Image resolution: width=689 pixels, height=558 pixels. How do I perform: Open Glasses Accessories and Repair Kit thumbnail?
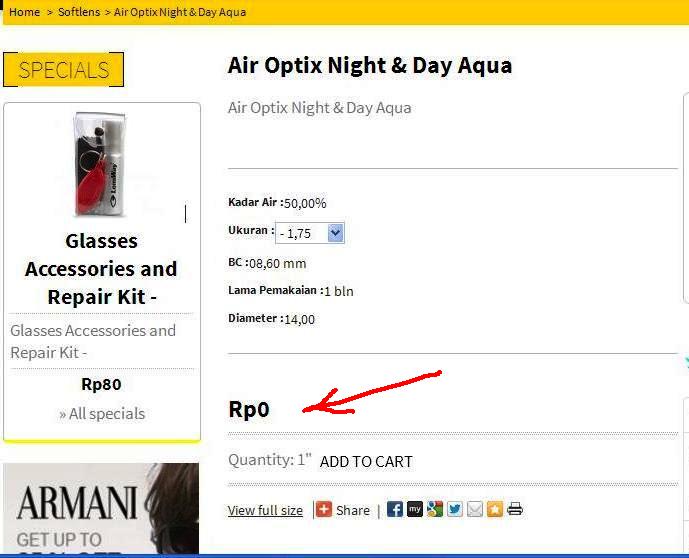pyautogui.click(x=102, y=165)
